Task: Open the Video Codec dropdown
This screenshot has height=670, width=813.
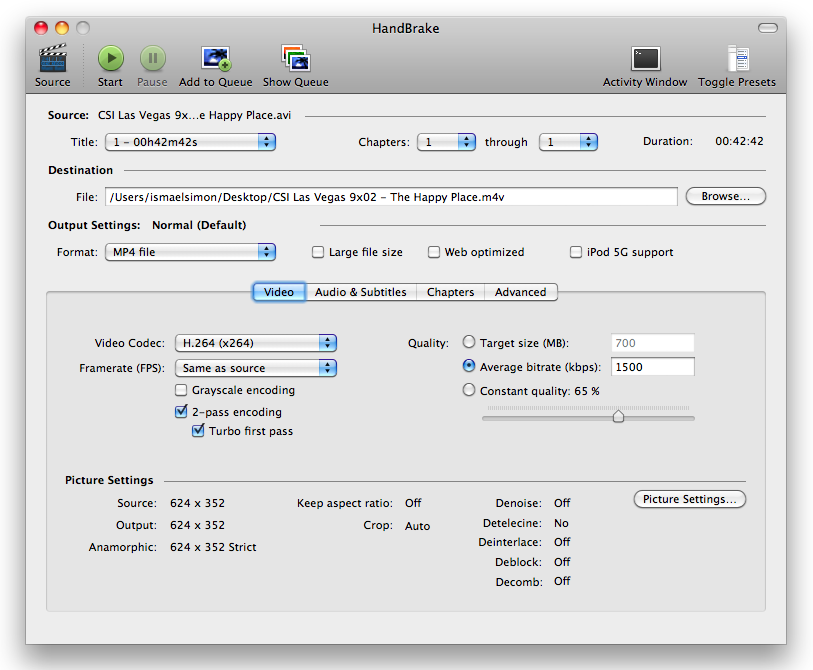Action: pos(256,343)
